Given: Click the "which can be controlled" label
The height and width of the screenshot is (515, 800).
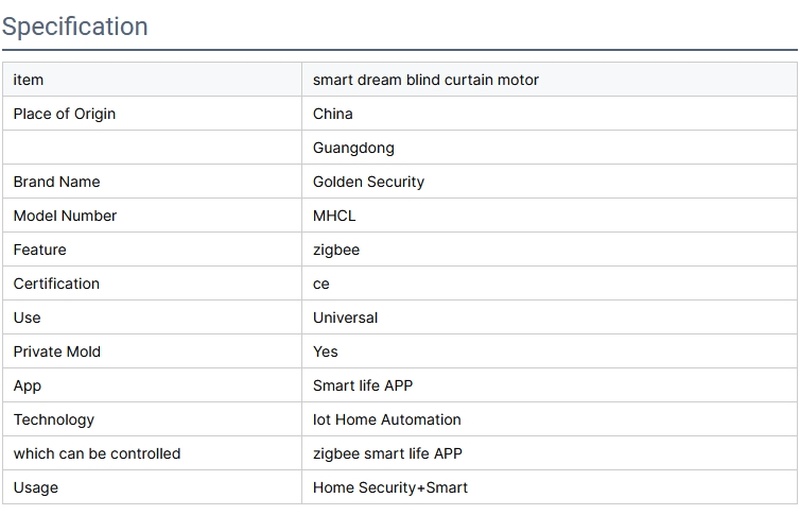Looking at the screenshot, I should [97, 454].
